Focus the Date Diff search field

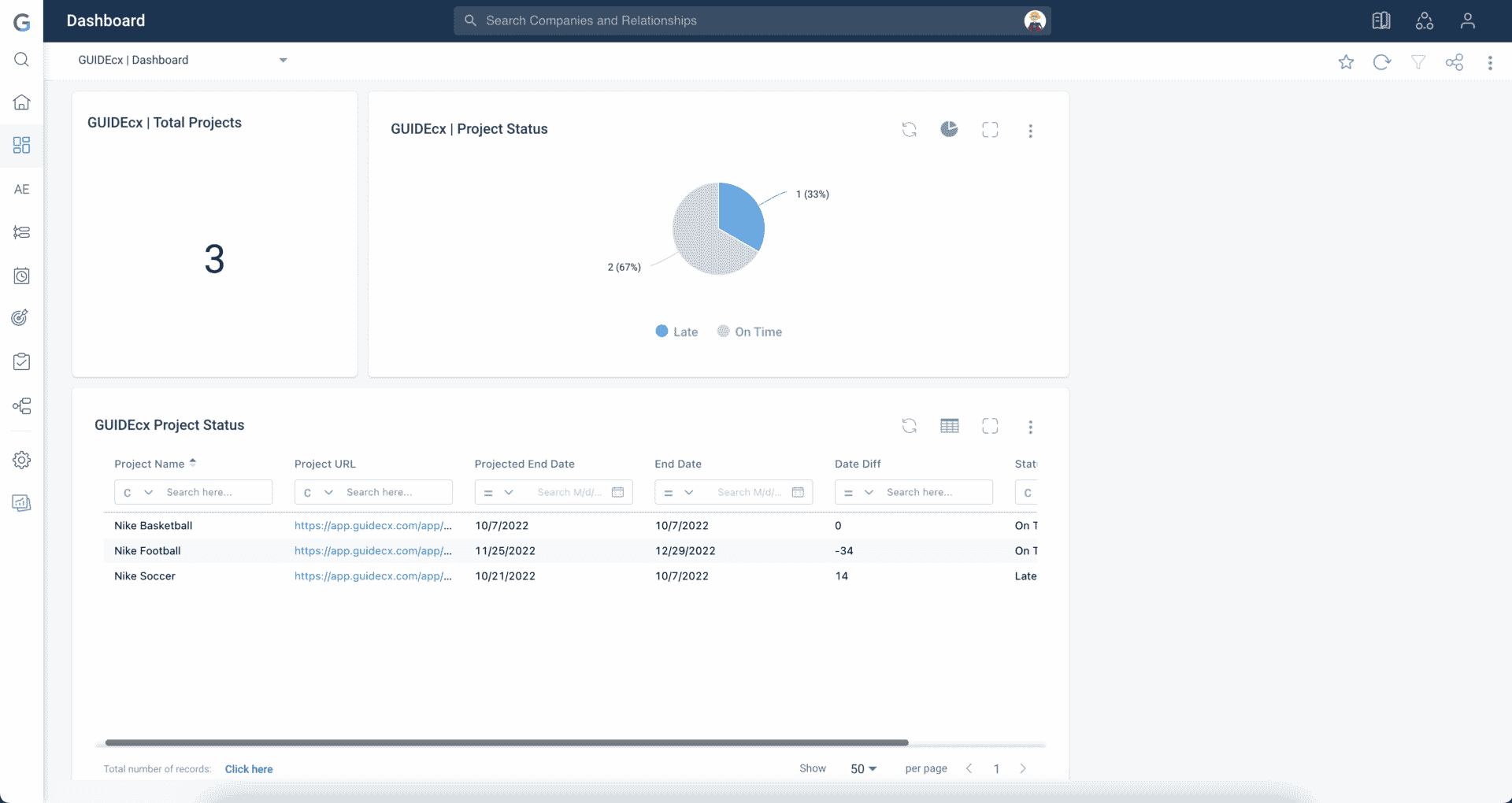point(936,493)
